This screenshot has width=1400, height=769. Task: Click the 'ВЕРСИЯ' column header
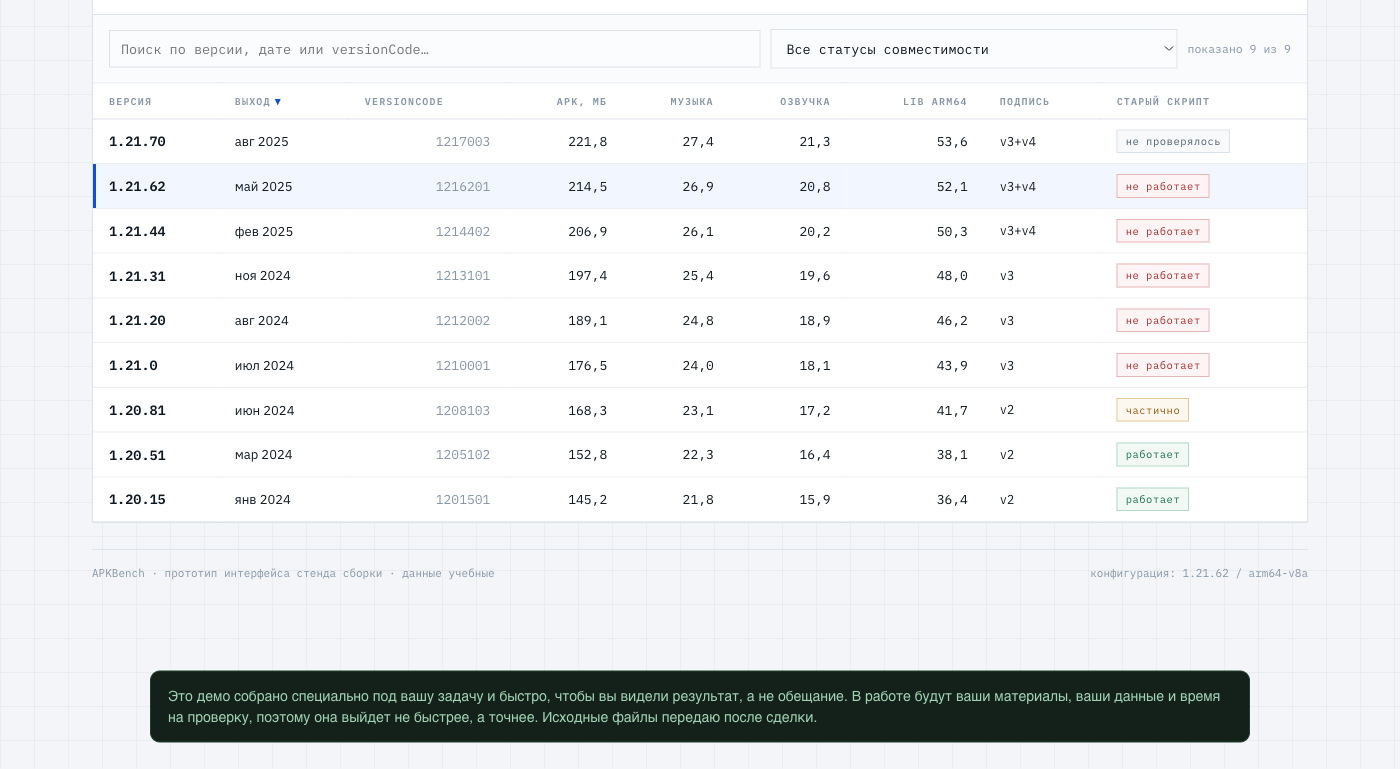(x=130, y=102)
